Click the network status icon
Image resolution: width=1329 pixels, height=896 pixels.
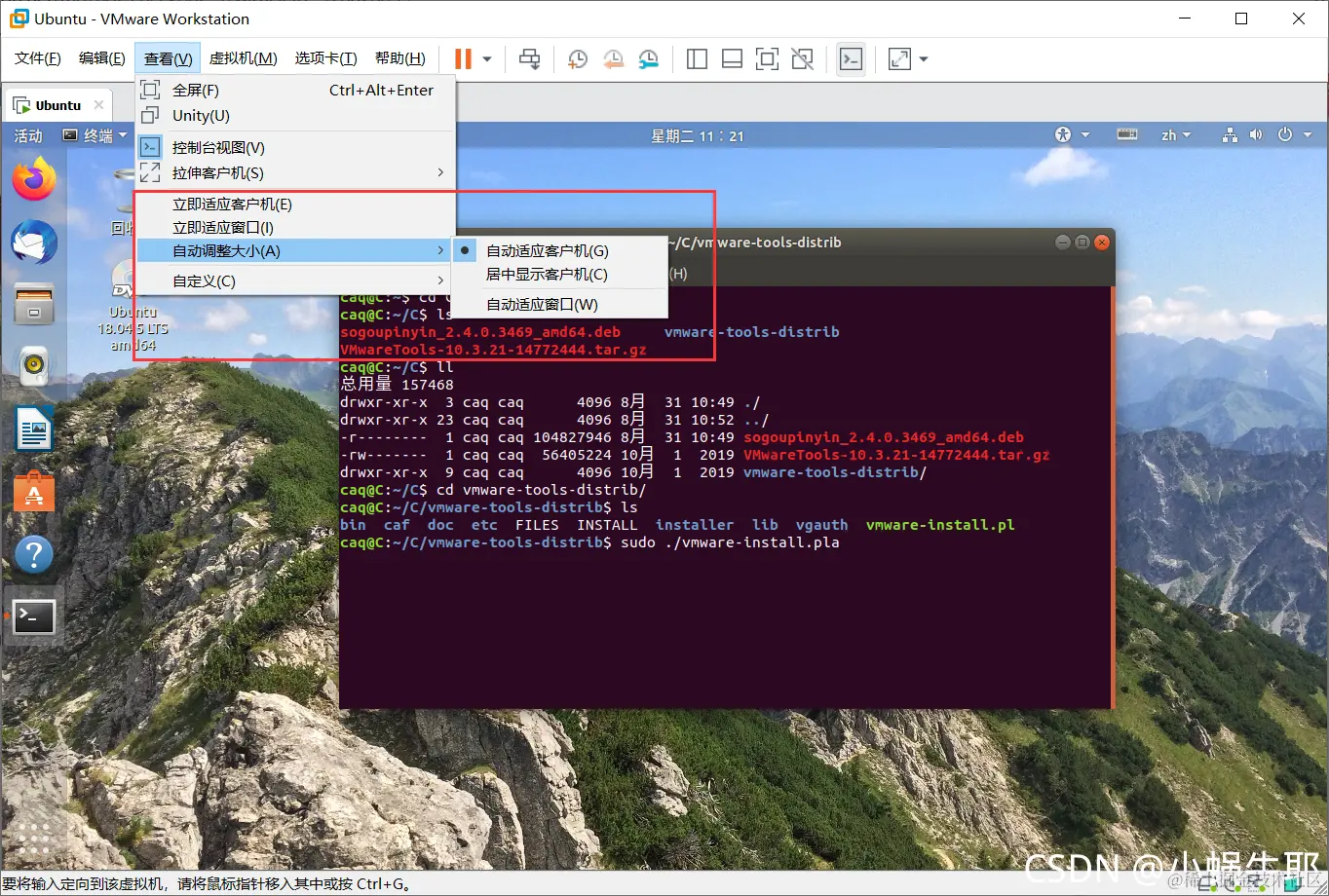(1230, 135)
